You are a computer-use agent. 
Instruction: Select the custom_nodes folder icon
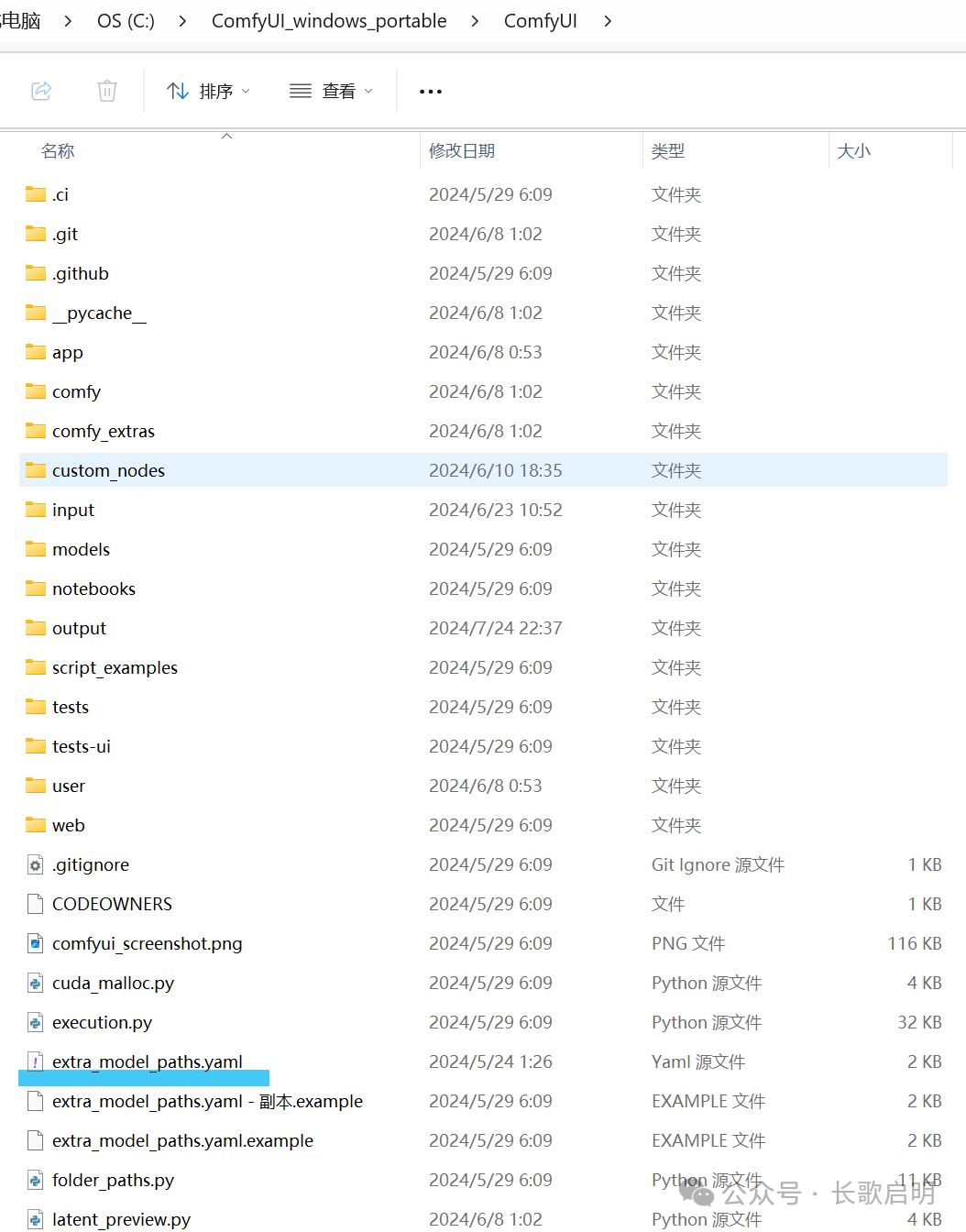tap(36, 470)
